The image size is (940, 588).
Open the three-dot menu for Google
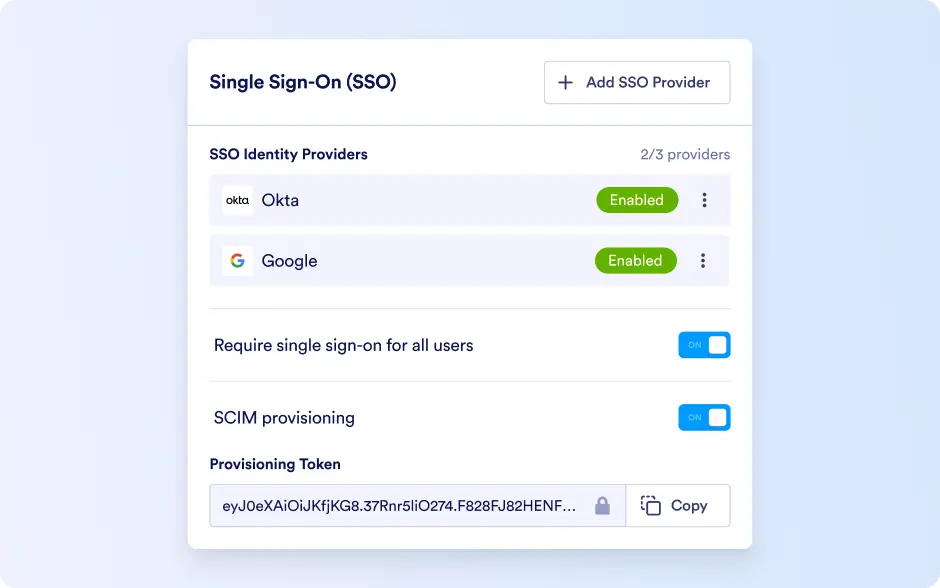tap(703, 261)
